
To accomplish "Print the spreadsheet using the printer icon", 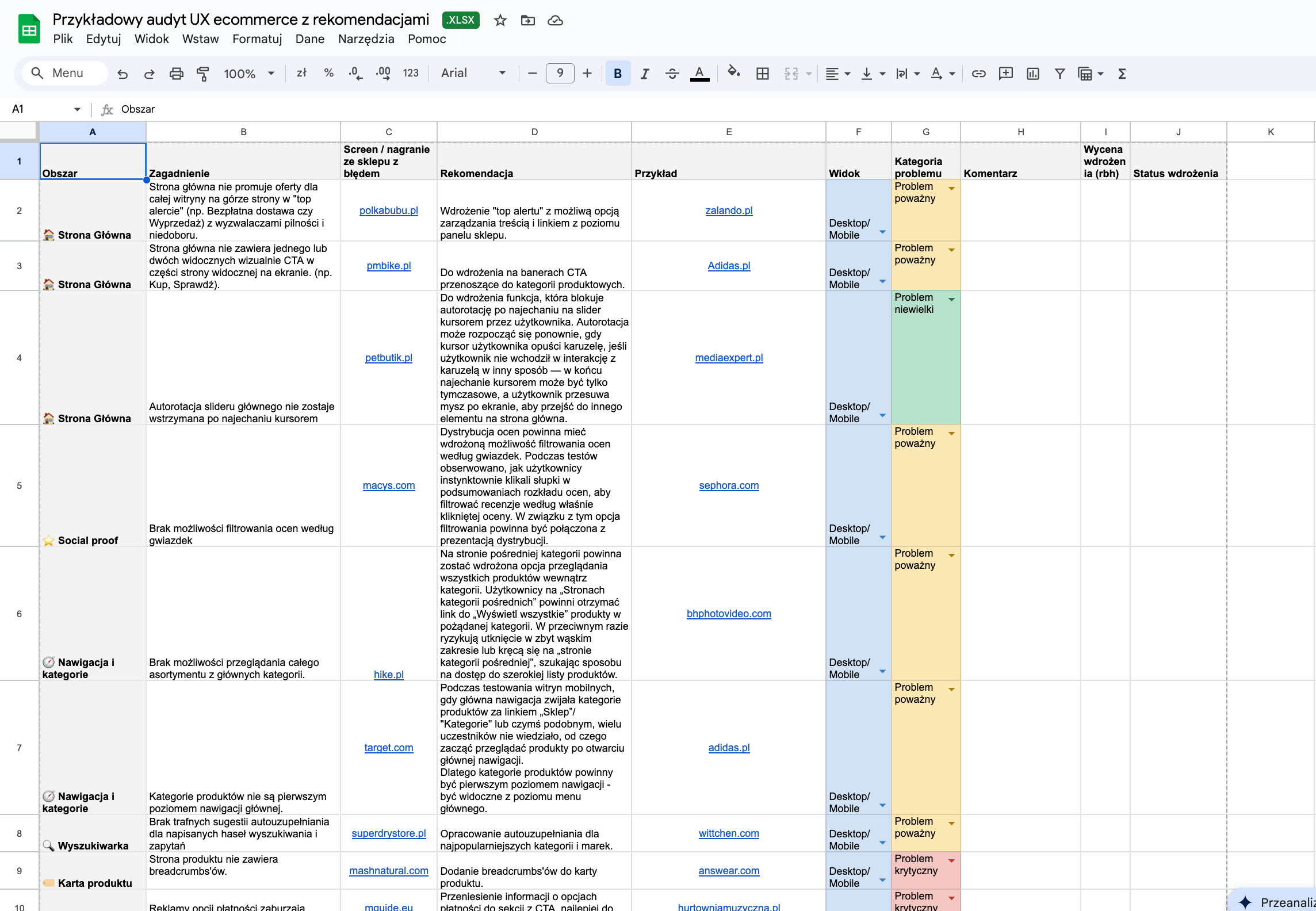I will pyautogui.click(x=176, y=74).
